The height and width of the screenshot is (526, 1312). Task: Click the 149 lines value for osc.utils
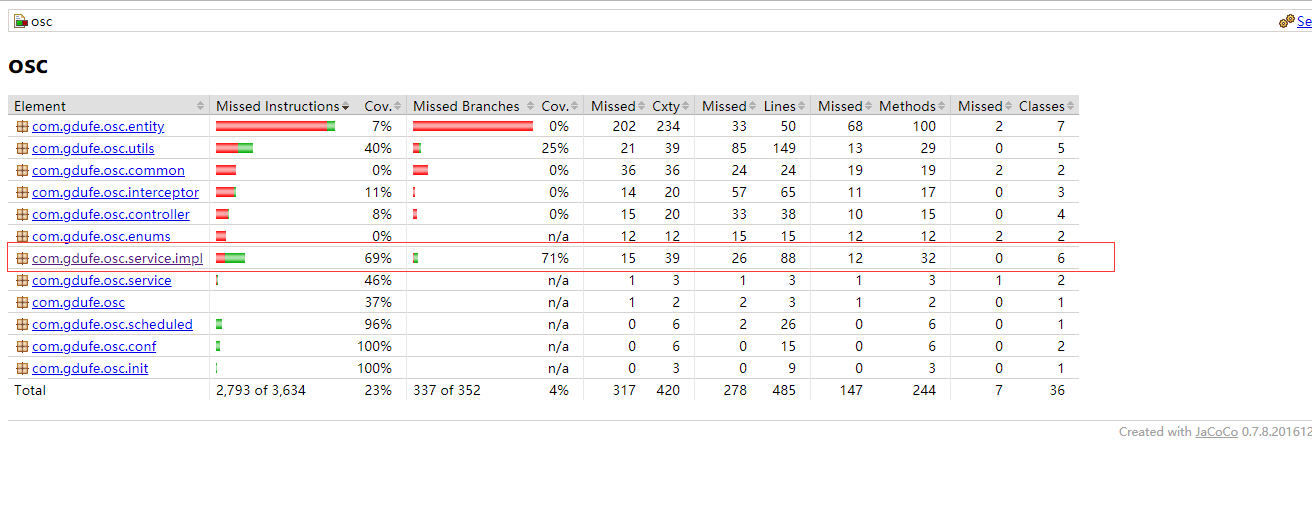coord(783,149)
